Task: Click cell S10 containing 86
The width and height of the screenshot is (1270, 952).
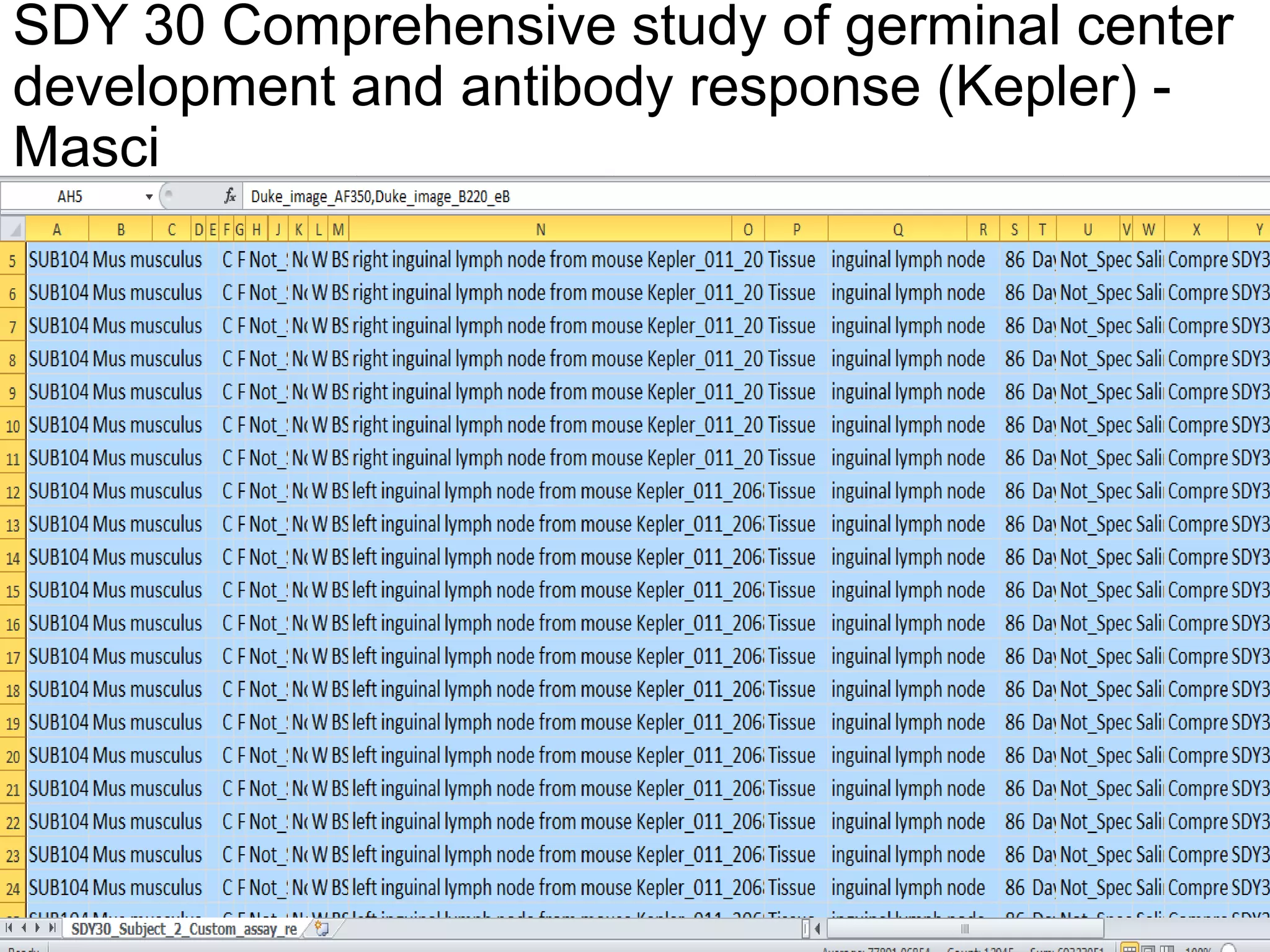Action: (1015, 425)
